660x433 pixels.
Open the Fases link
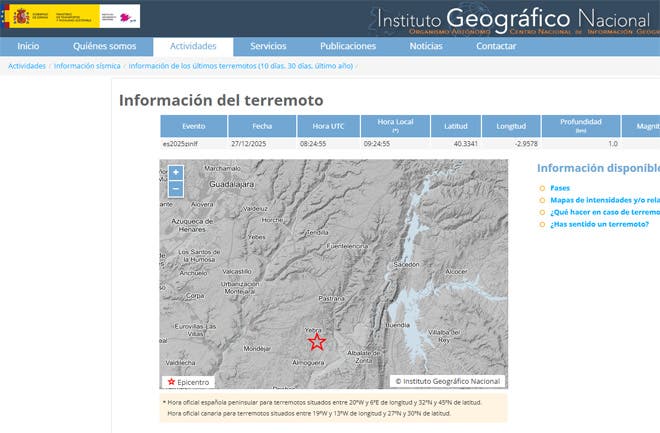560,188
